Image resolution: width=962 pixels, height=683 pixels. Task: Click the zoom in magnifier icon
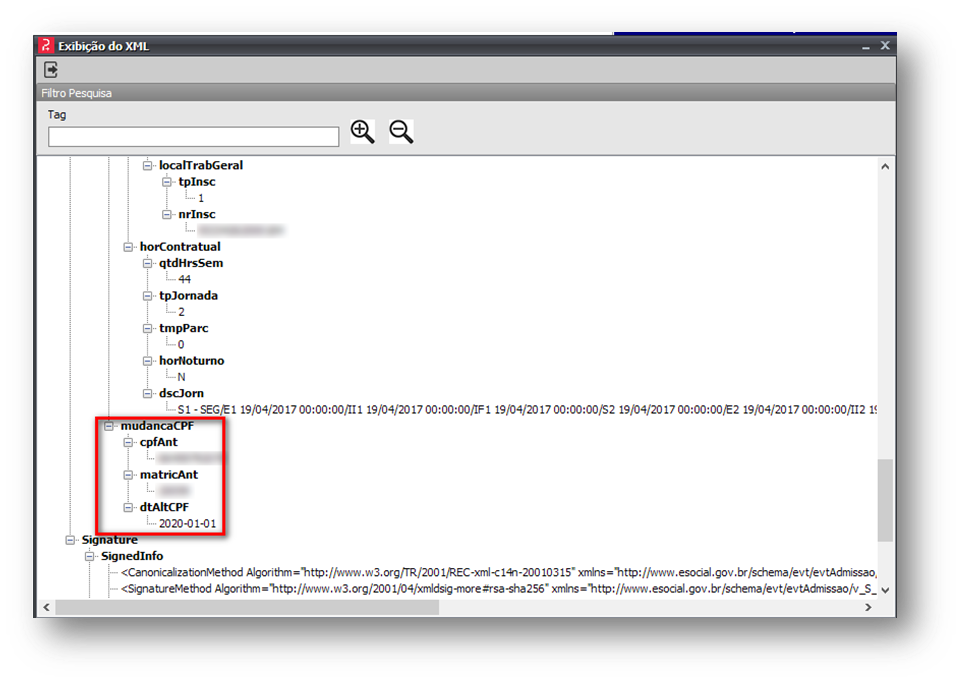[363, 131]
